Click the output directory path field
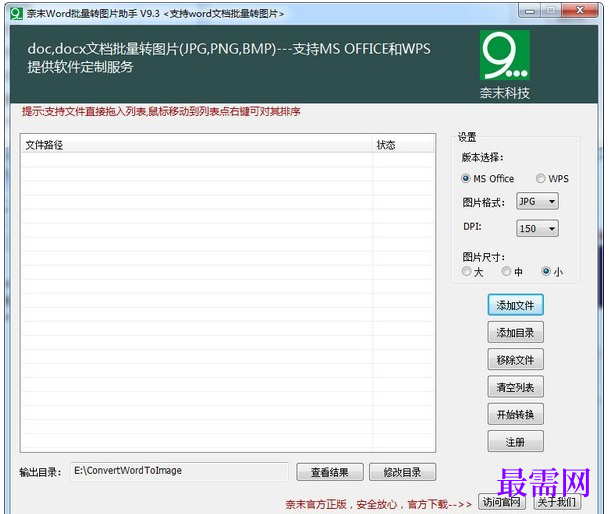This screenshot has width=609, height=514. (179, 471)
